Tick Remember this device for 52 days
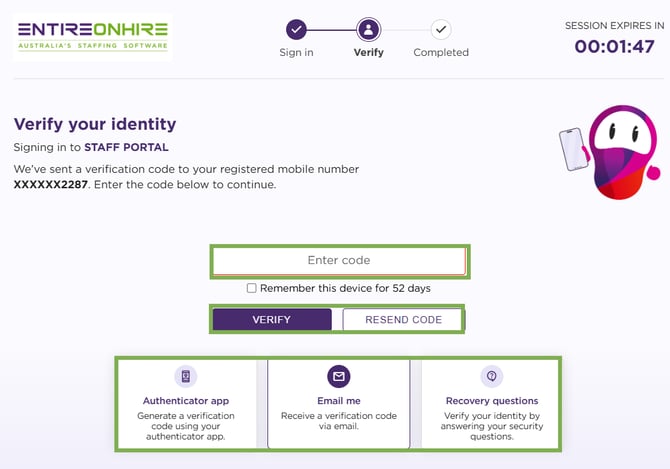Viewport: 670px width, 469px height. click(252, 288)
